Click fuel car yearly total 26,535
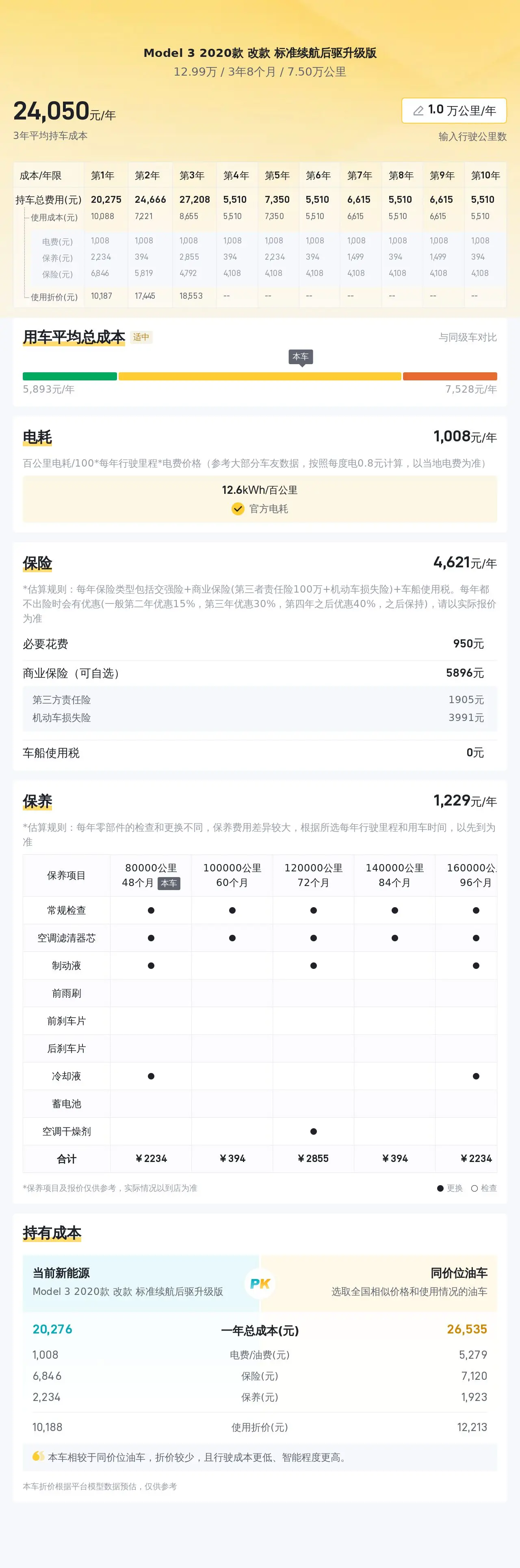This screenshot has height=1568, width=520. [x=467, y=1329]
